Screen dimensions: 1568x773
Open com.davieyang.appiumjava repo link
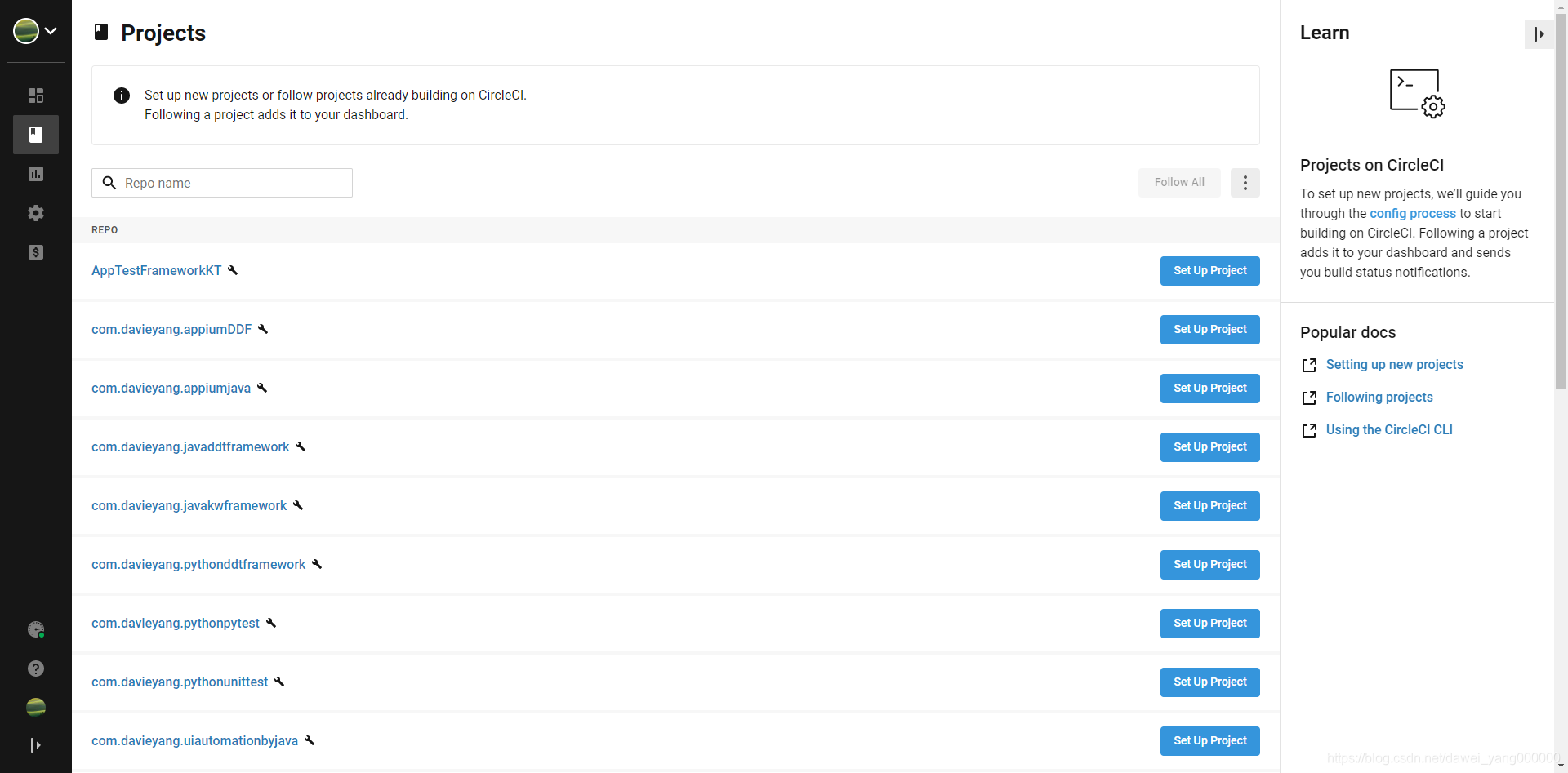[171, 388]
